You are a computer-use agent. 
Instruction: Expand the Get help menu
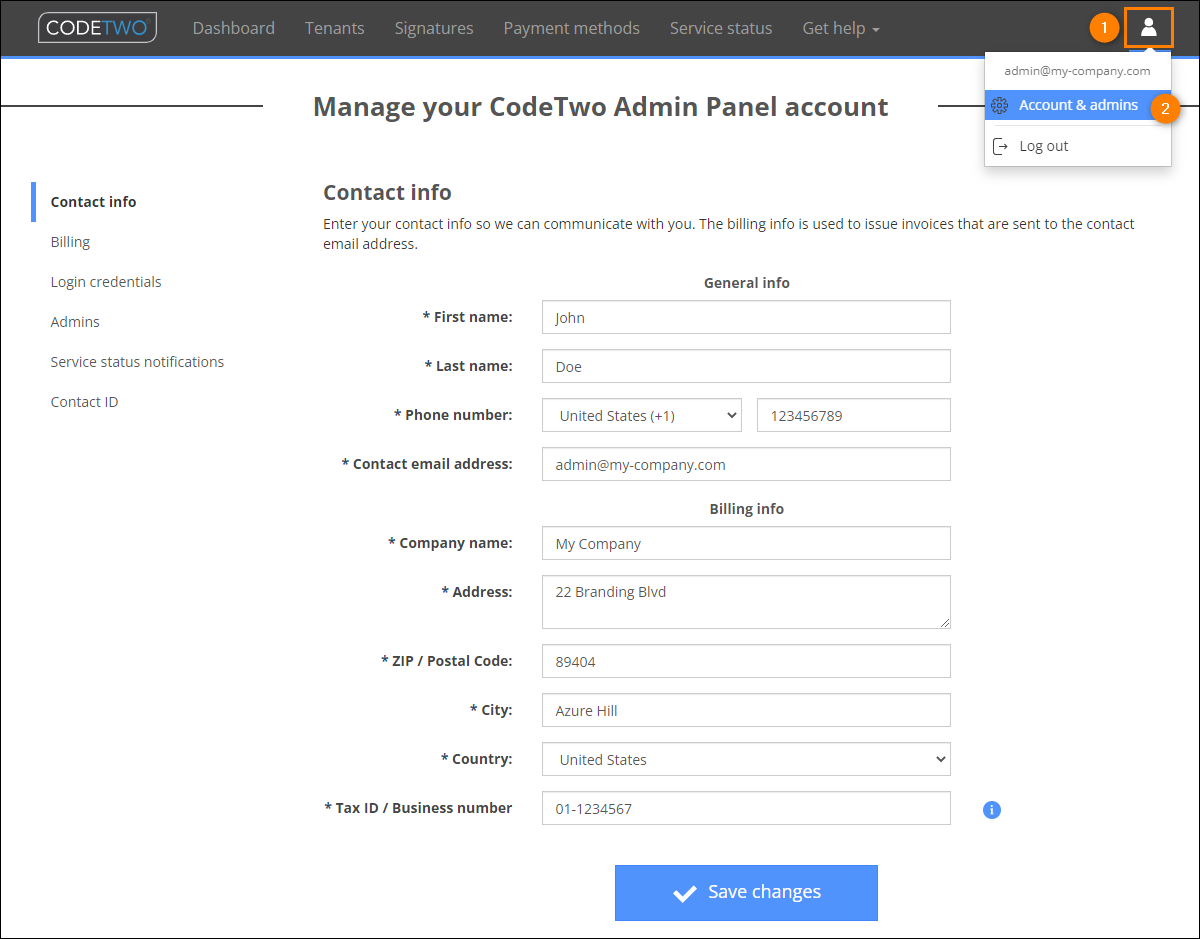coord(840,28)
